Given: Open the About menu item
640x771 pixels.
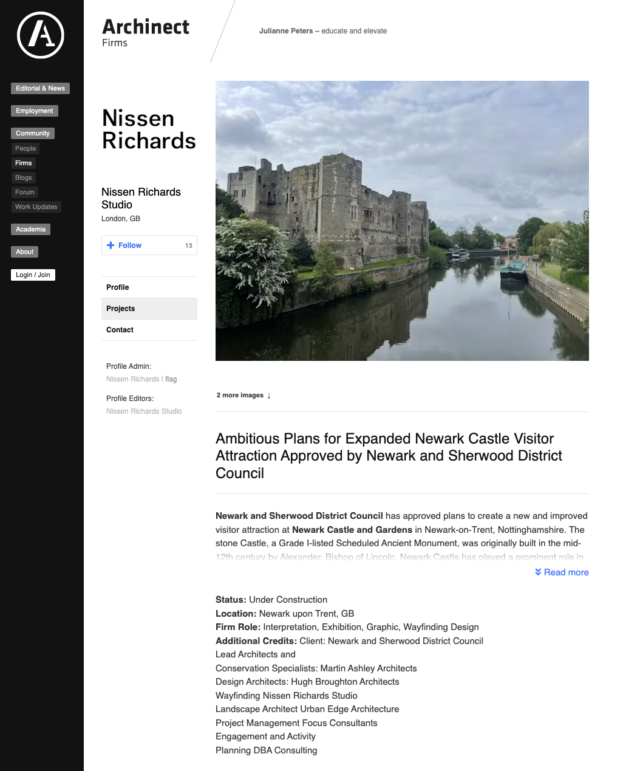Looking at the screenshot, I should pyautogui.click(x=25, y=252).
